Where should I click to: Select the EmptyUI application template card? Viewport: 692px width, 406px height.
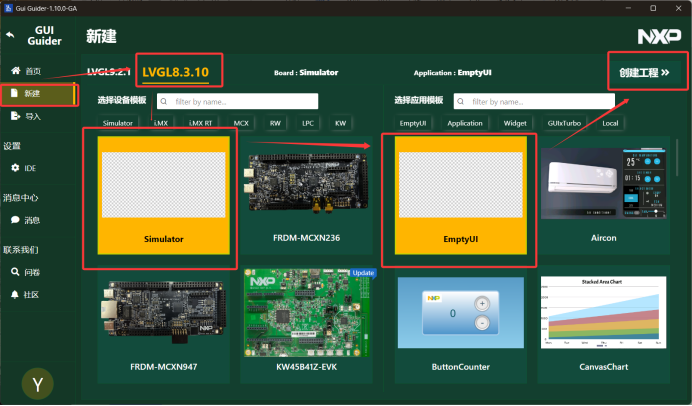[461, 195]
